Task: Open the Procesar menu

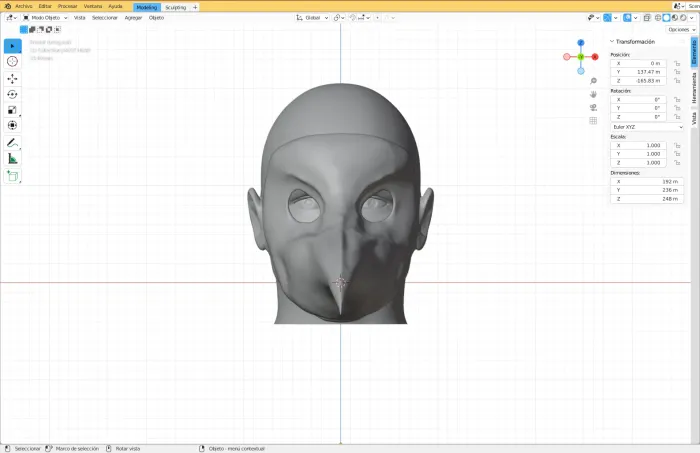Action: tap(67, 6)
